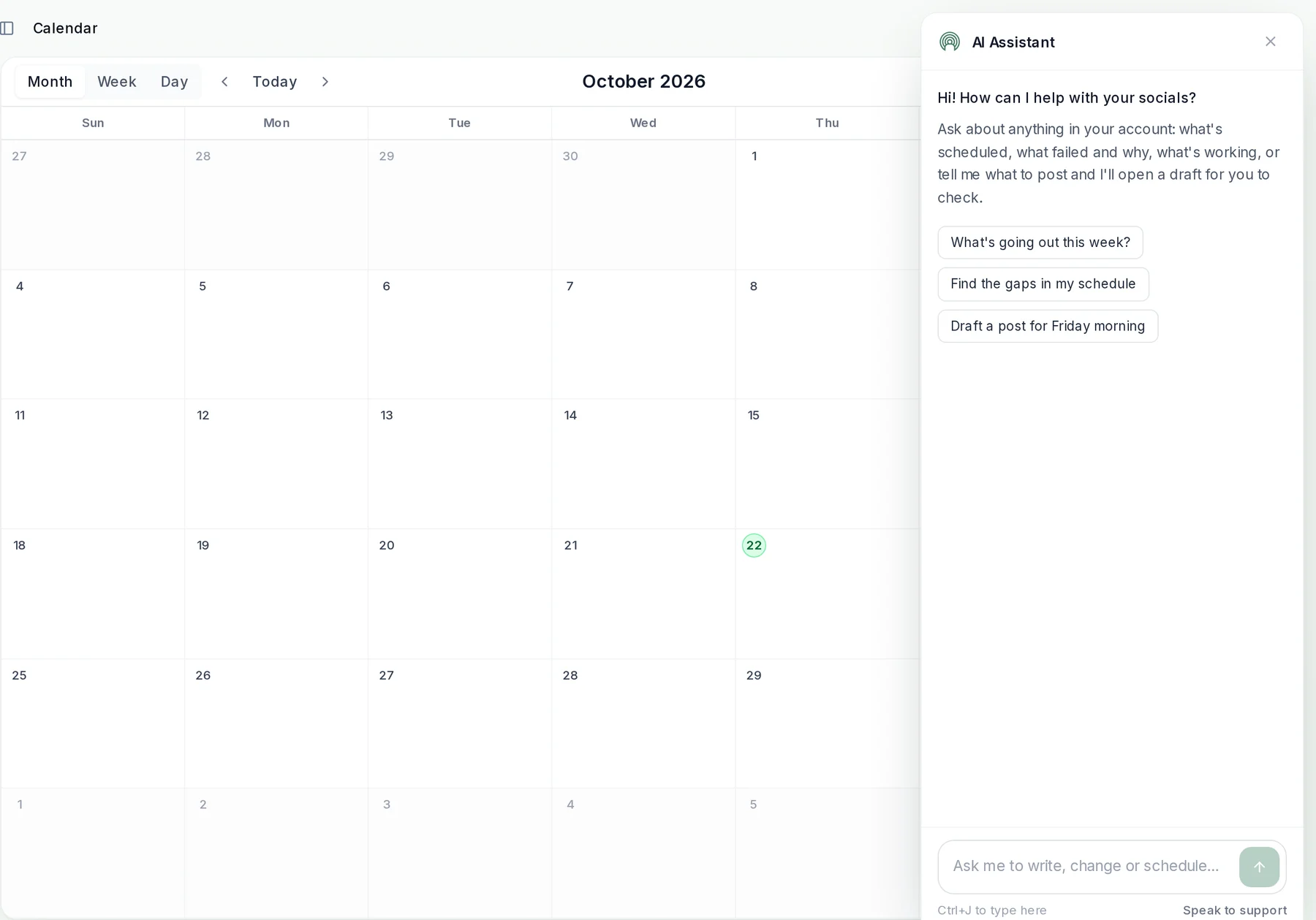Select greyed November 3 cell

(x=460, y=853)
